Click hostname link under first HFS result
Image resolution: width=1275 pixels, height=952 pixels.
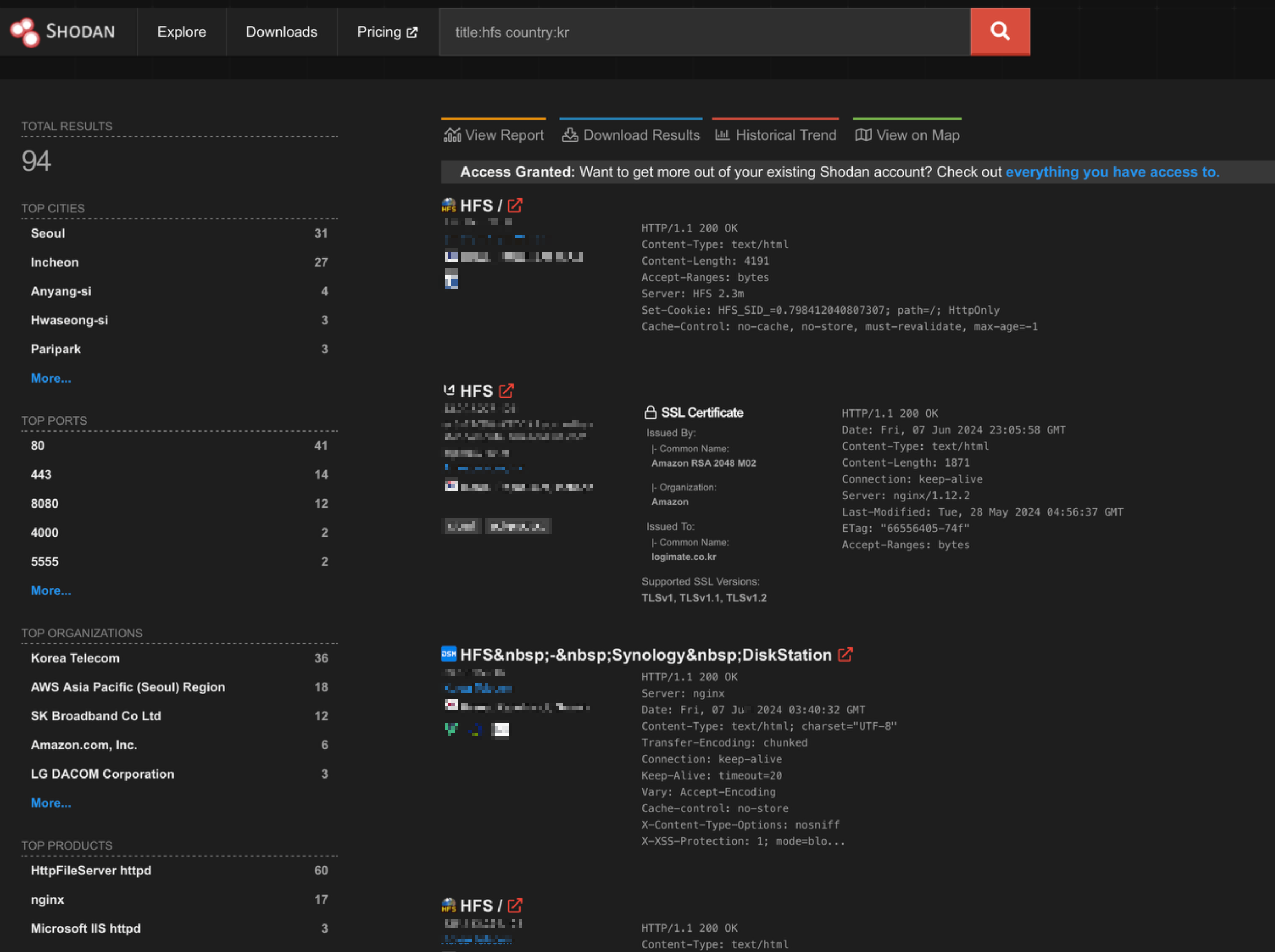pyautogui.click(x=494, y=239)
